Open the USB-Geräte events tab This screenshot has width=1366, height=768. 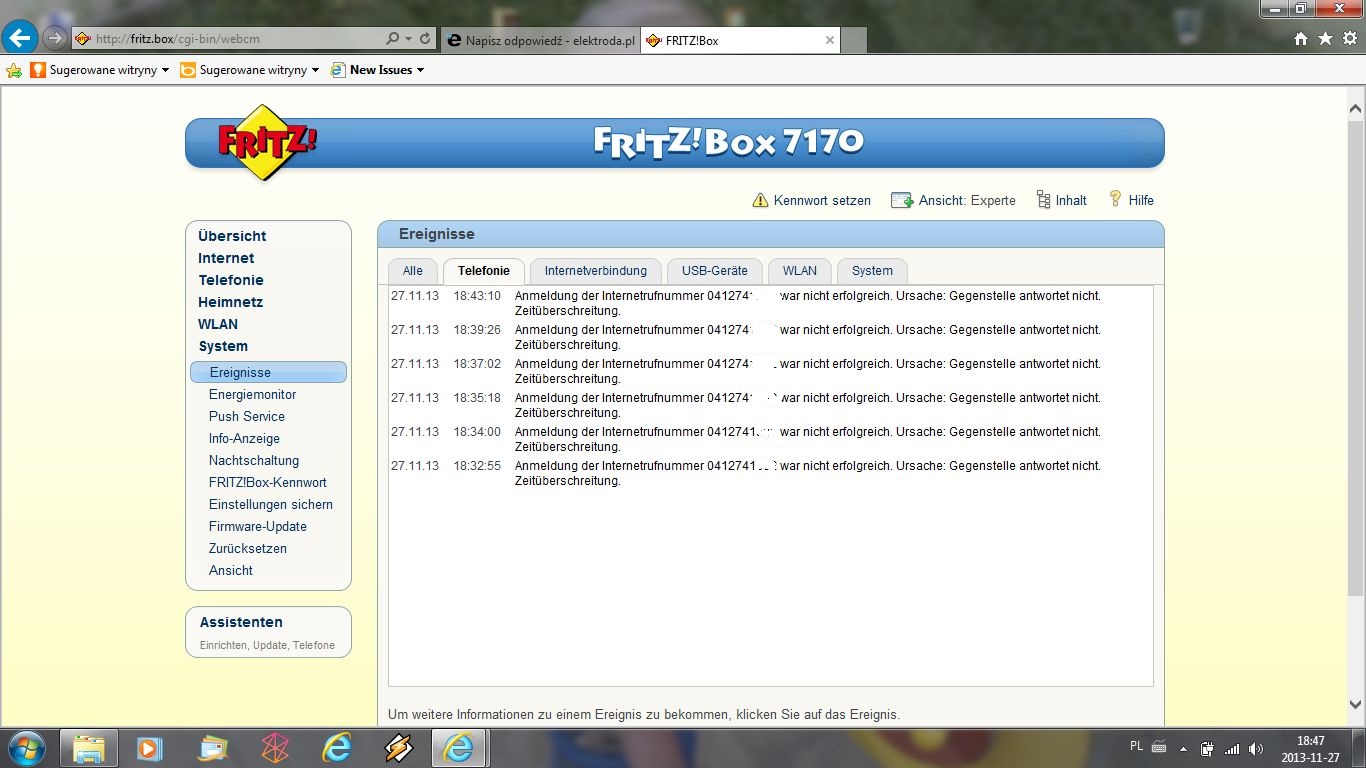pos(715,271)
